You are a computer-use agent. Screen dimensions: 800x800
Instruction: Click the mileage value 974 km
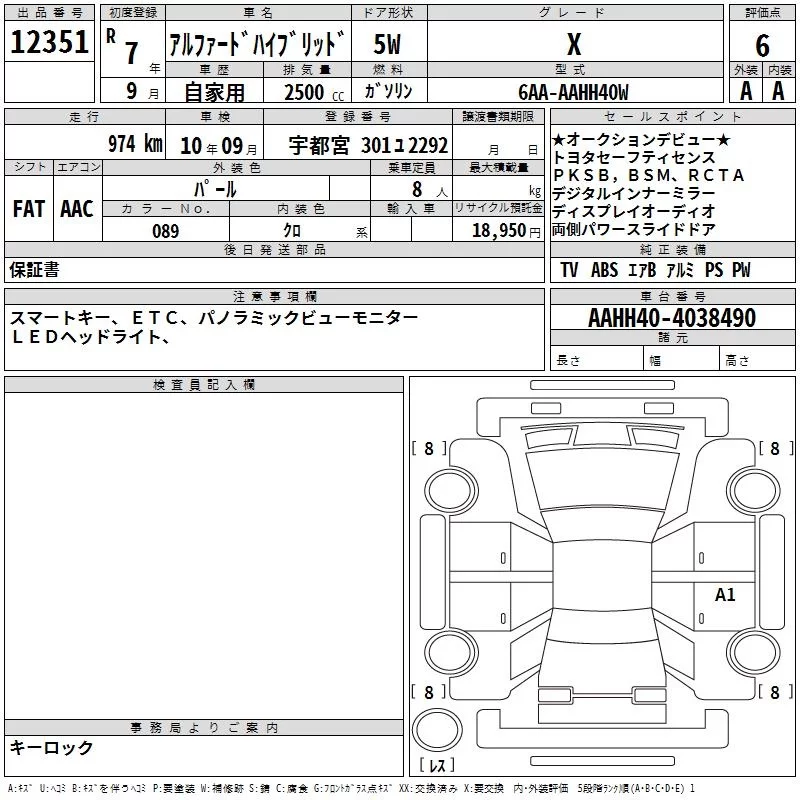(134, 144)
